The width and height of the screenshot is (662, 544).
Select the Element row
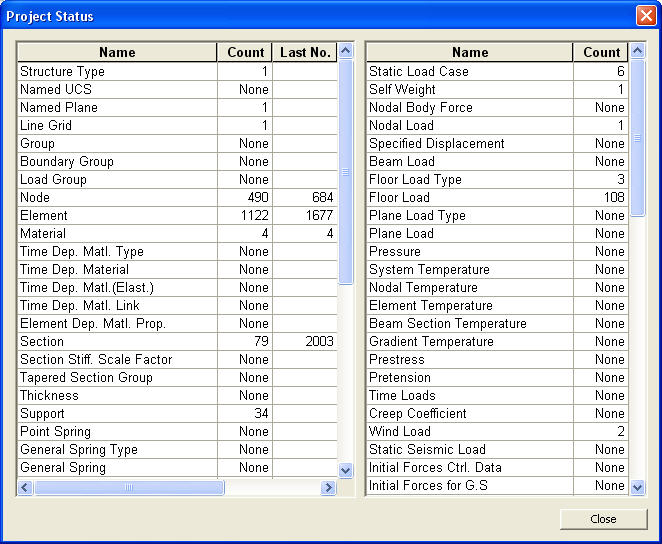(x=117, y=216)
